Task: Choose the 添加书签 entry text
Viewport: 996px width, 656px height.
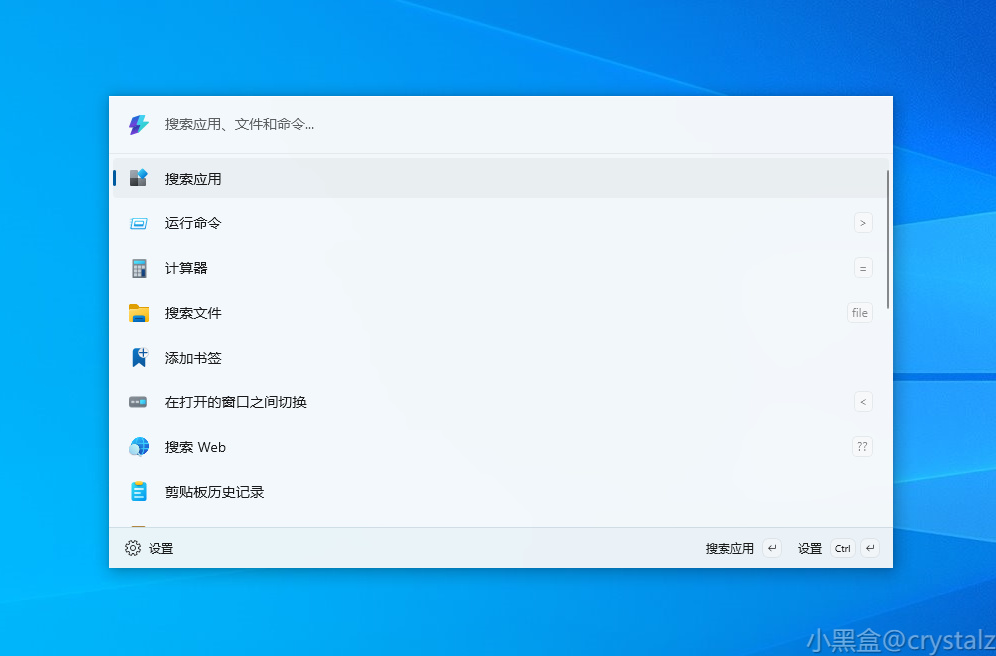Action: (193, 358)
